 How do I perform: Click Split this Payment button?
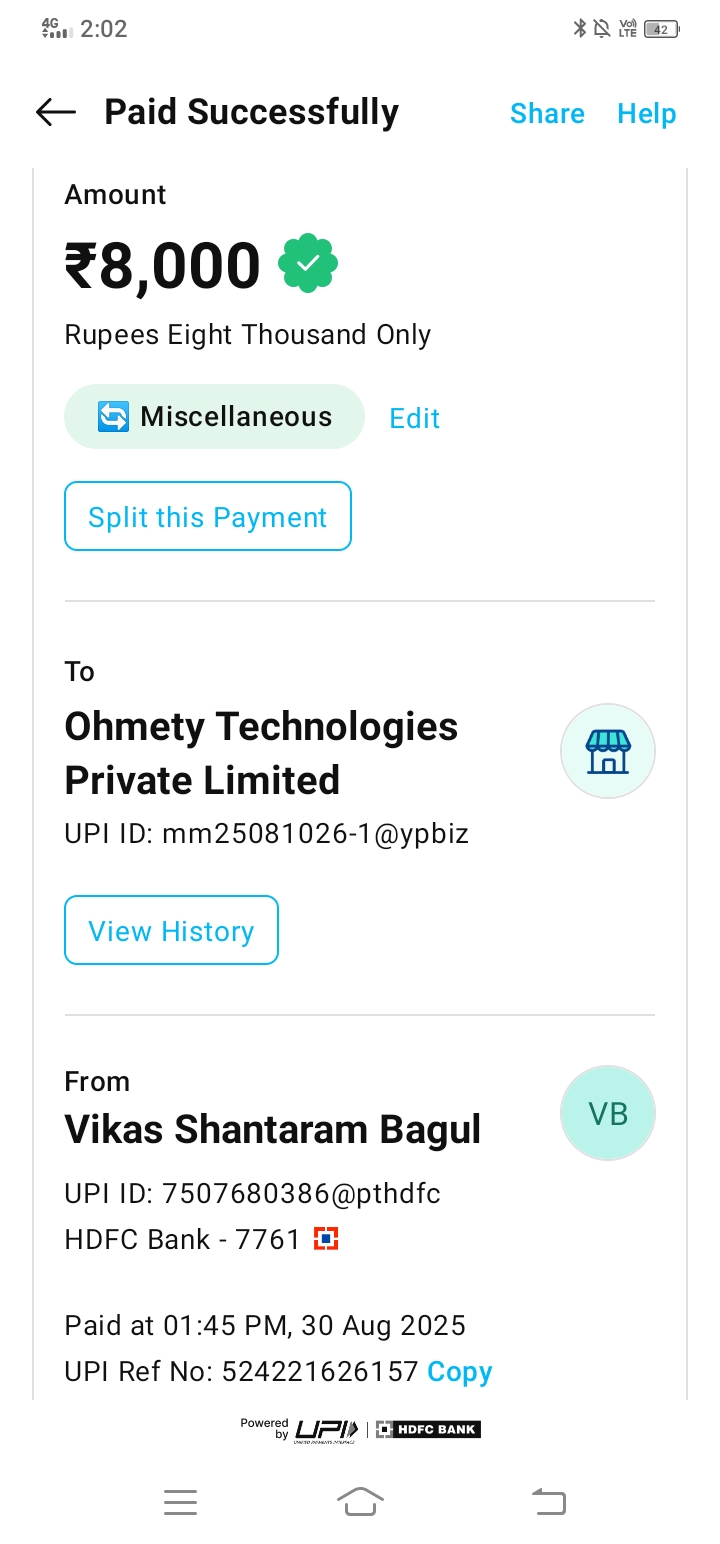[x=208, y=517]
